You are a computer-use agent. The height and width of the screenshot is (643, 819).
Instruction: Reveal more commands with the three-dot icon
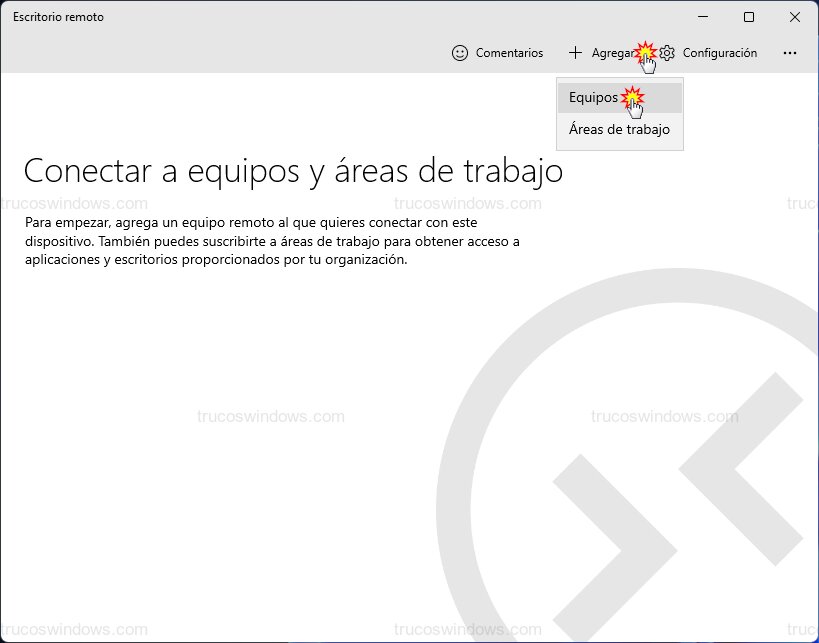tap(790, 53)
